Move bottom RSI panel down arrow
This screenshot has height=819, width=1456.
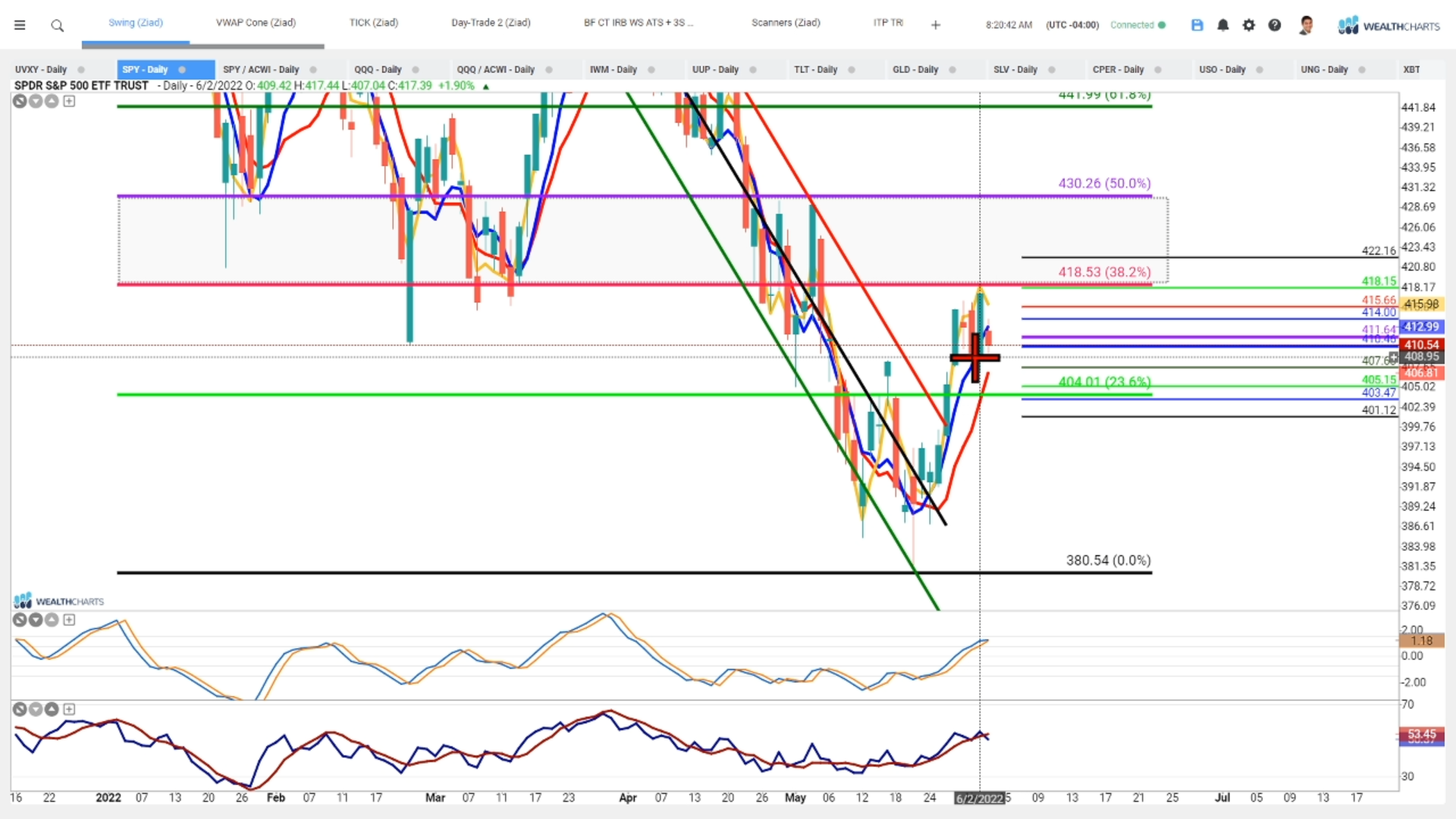[x=36, y=709]
